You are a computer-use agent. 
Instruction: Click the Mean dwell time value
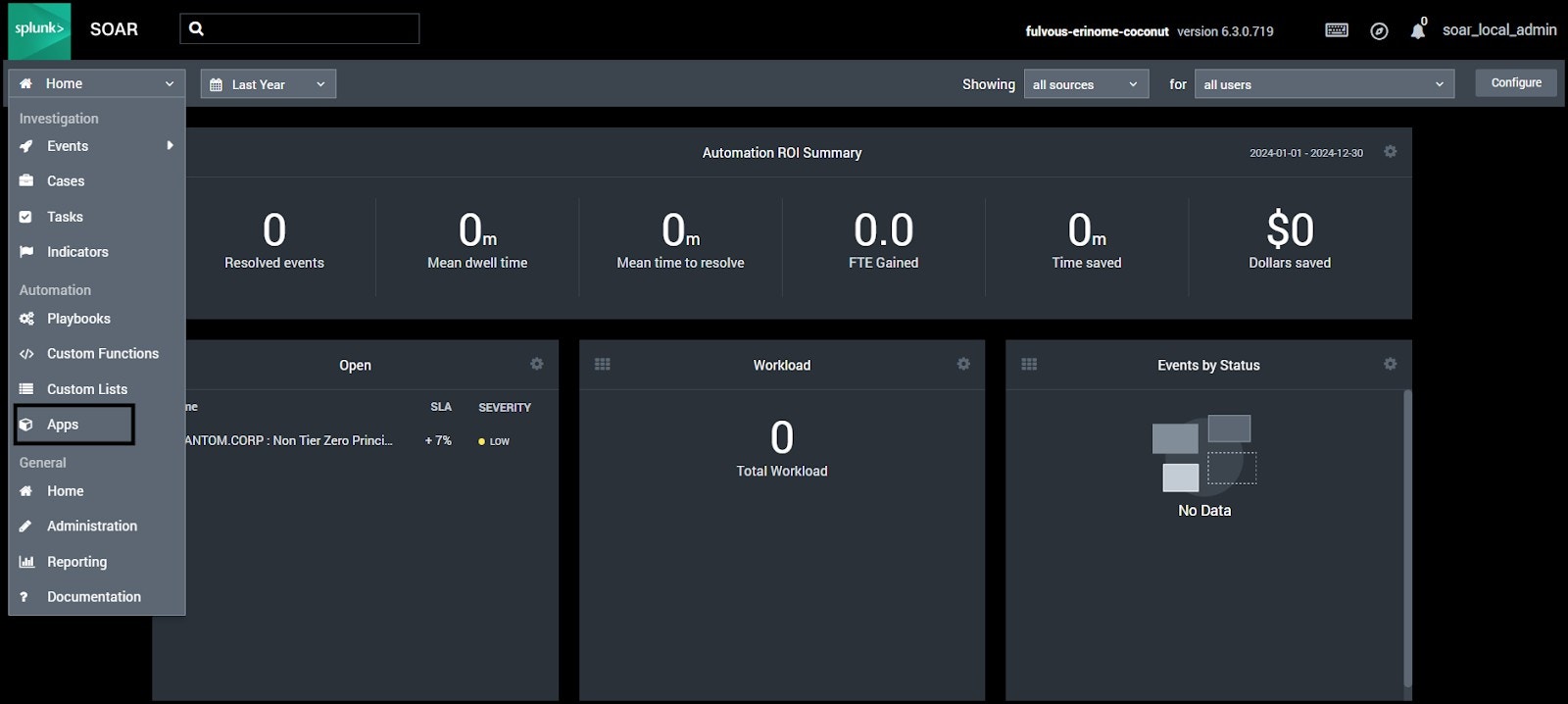point(477,230)
